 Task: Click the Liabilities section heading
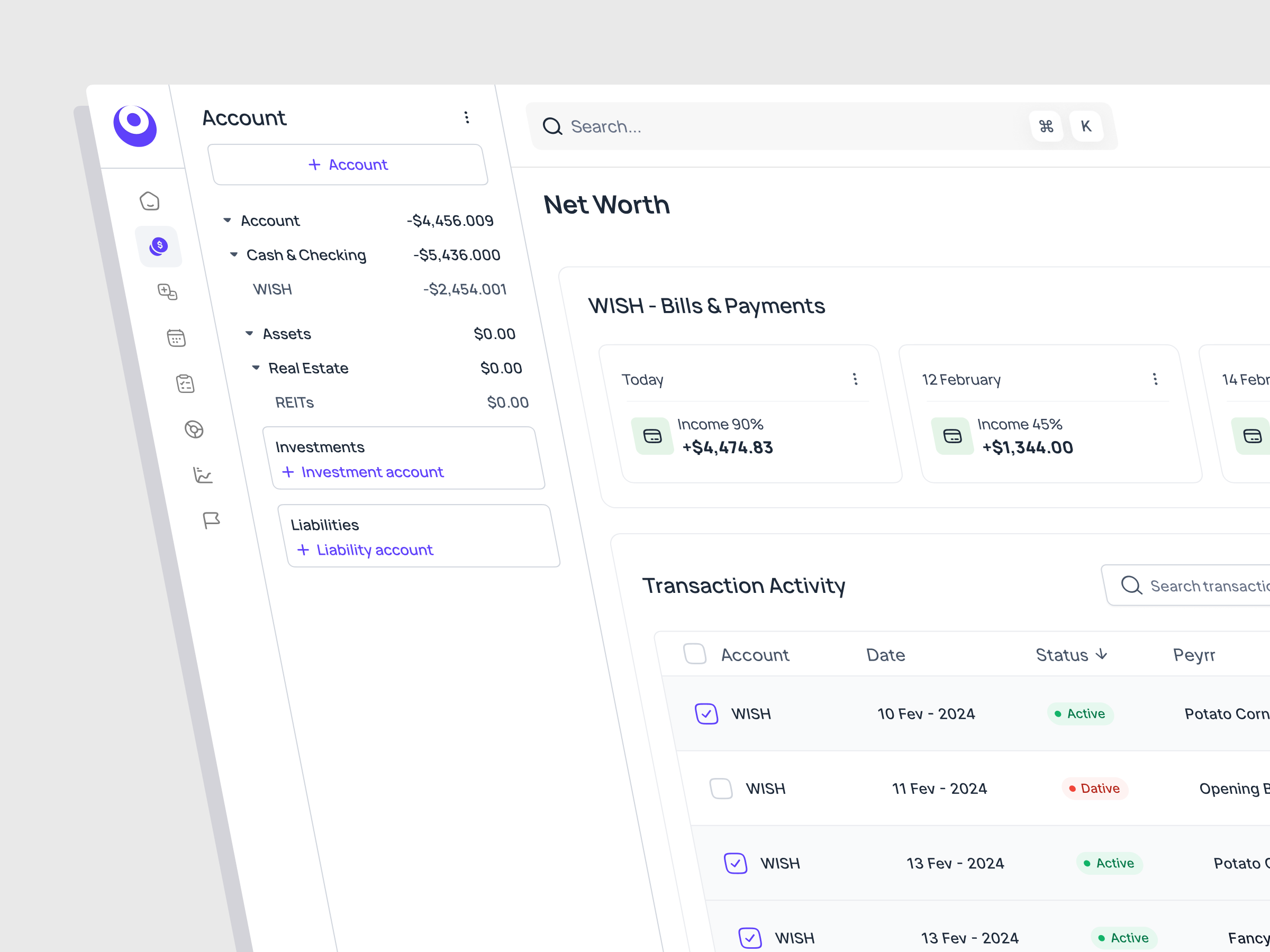pos(325,525)
